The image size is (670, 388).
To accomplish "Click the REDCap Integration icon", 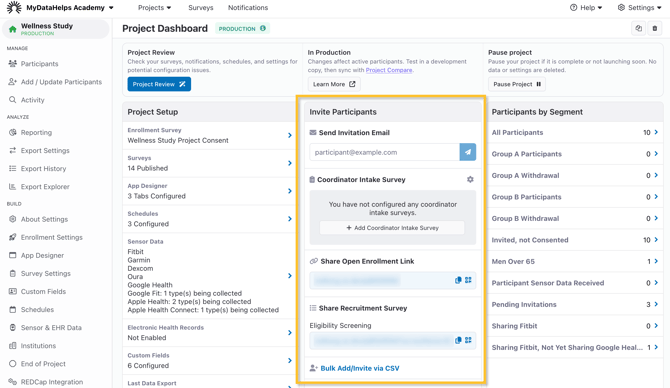I will point(12,382).
